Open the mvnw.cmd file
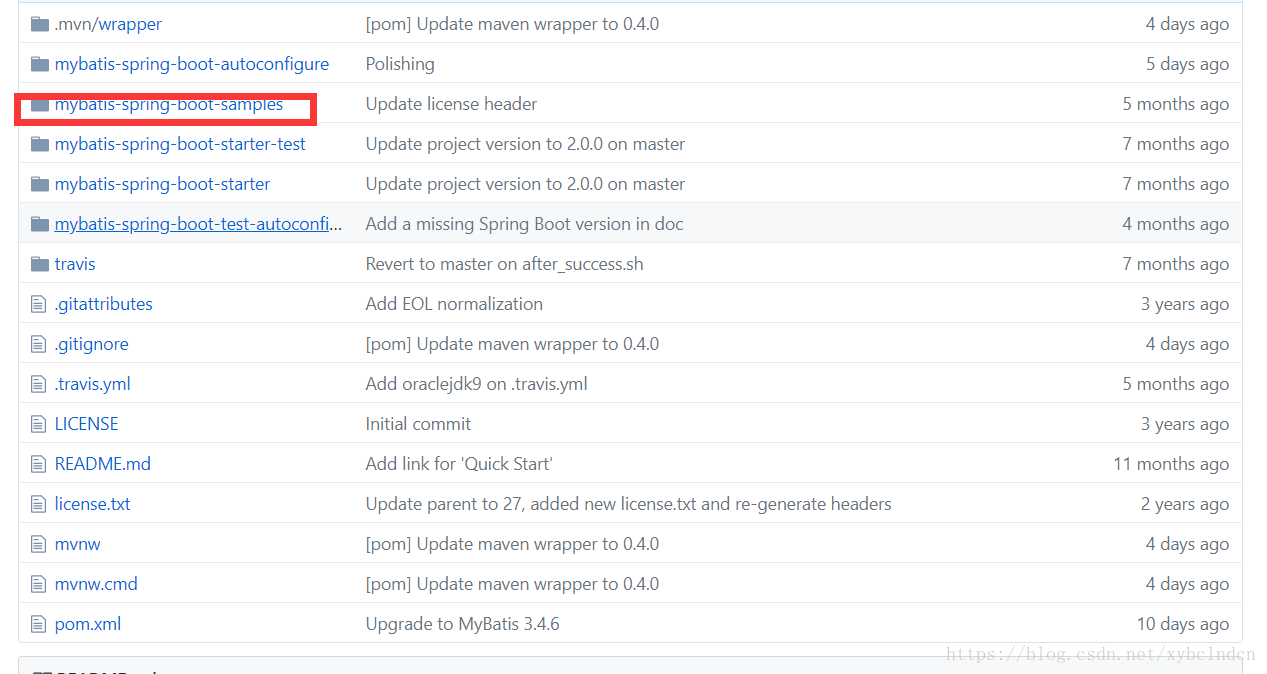The height and width of the screenshot is (674, 1267). 96,584
